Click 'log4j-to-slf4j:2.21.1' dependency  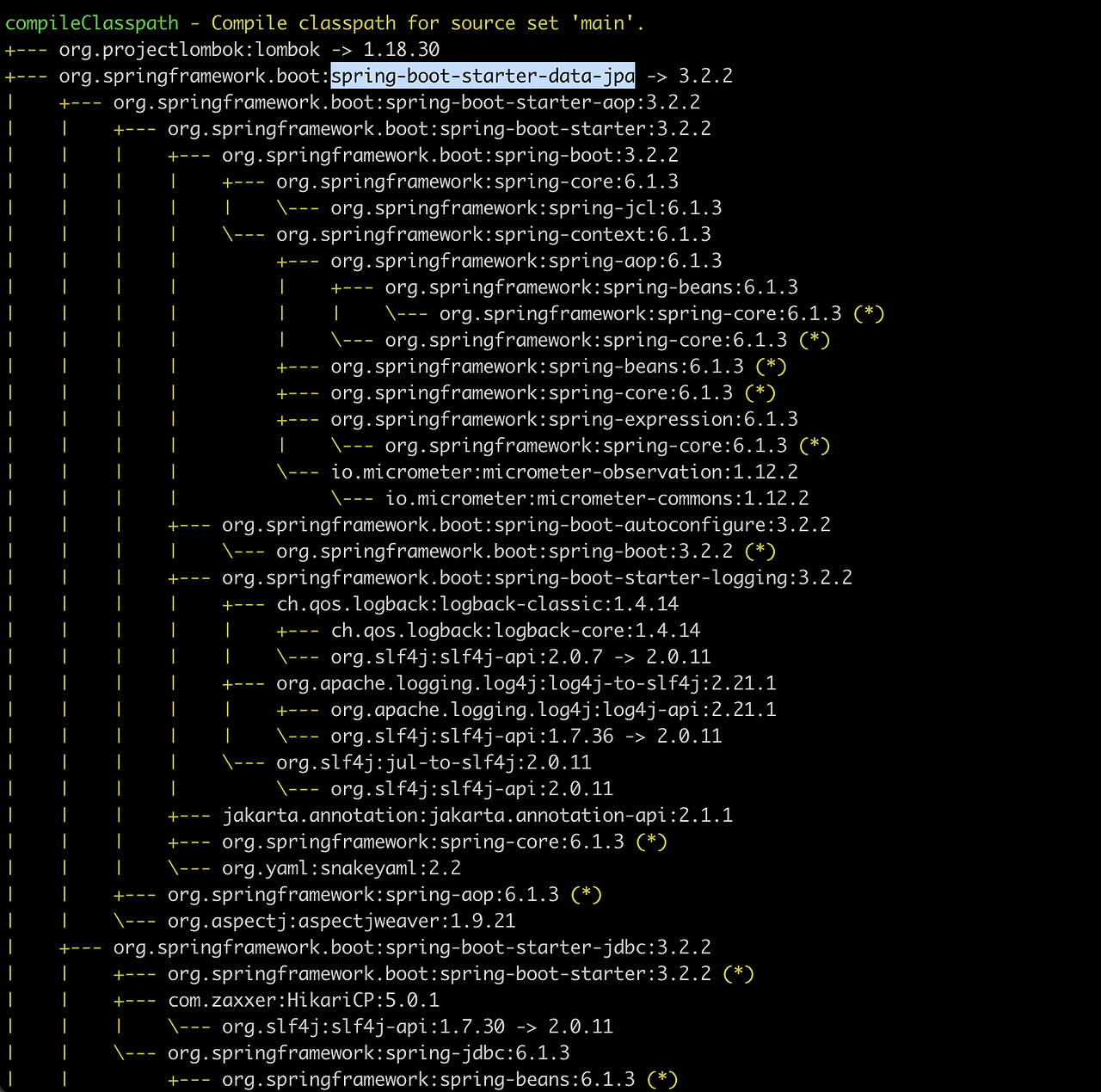point(526,683)
